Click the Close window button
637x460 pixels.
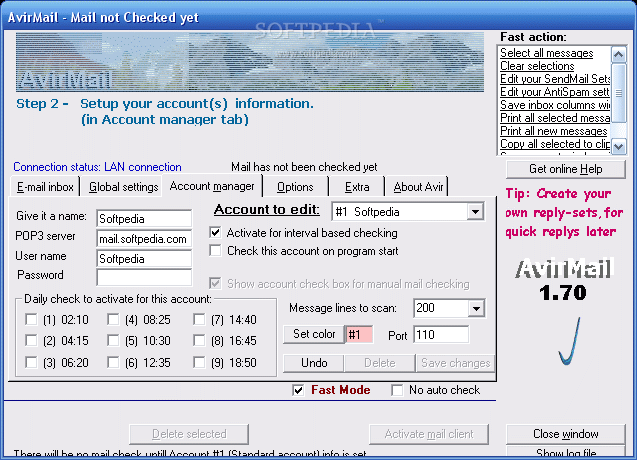coord(566,434)
